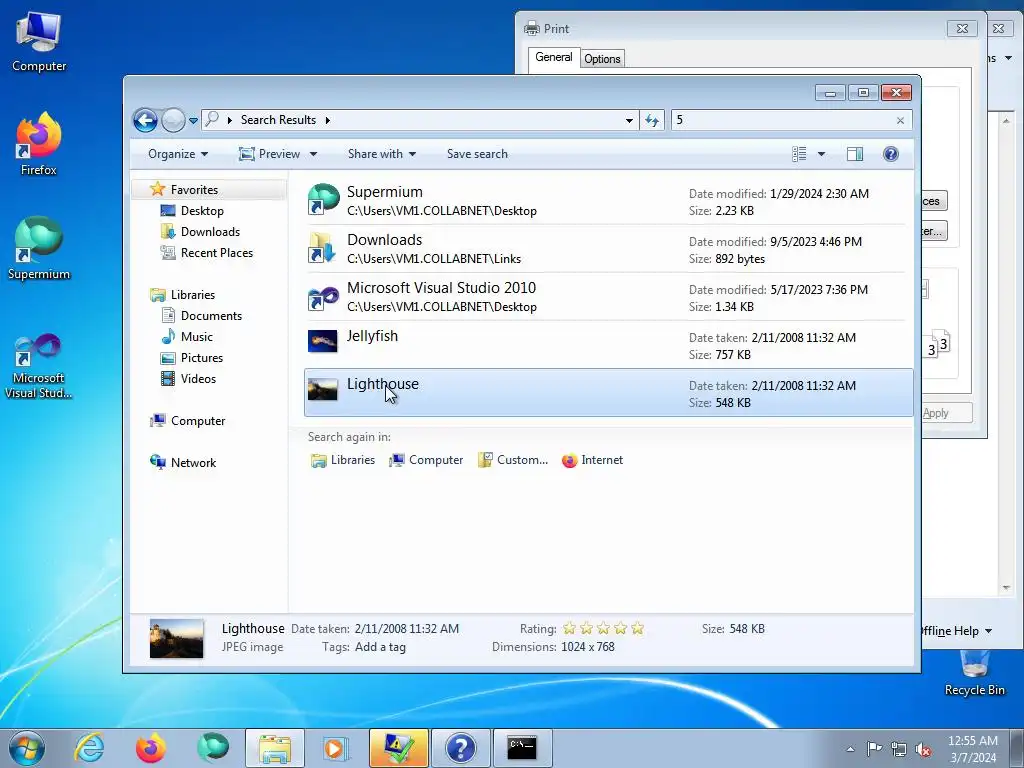Open the Share with menu
The height and width of the screenshot is (768, 1024).
[x=381, y=154]
